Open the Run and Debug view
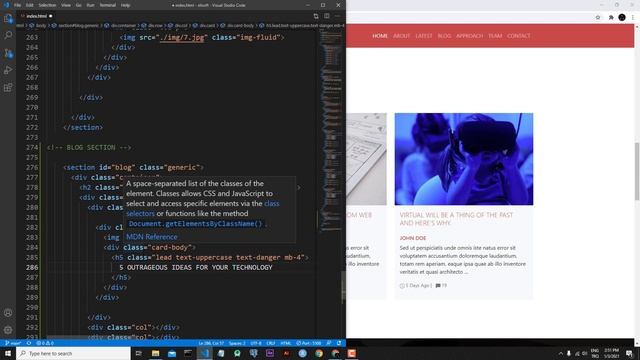 pos(8,70)
